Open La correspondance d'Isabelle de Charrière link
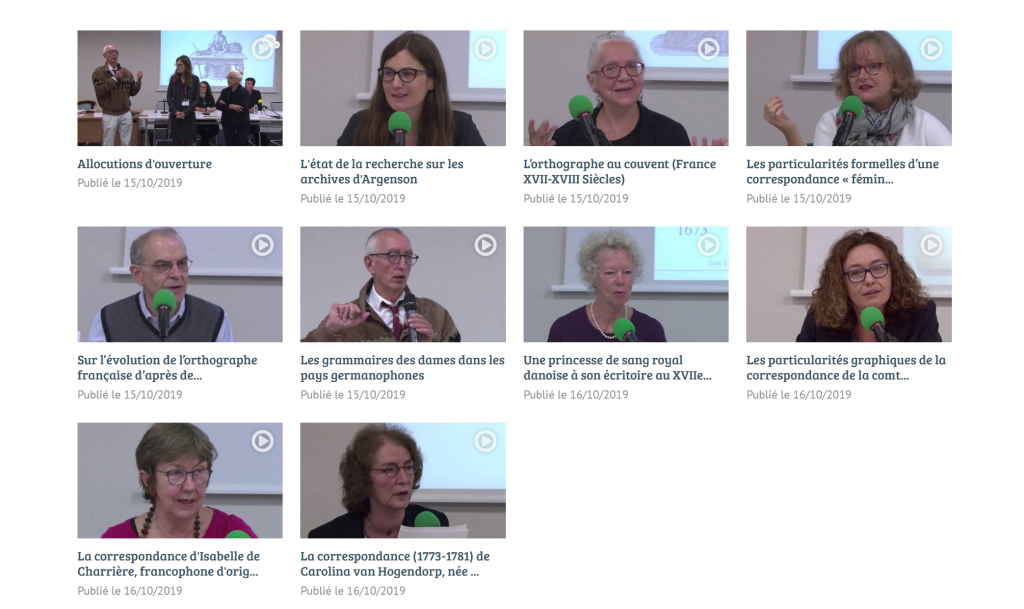Image resolution: width=1024 pixels, height=609 pixels. tap(168, 564)
